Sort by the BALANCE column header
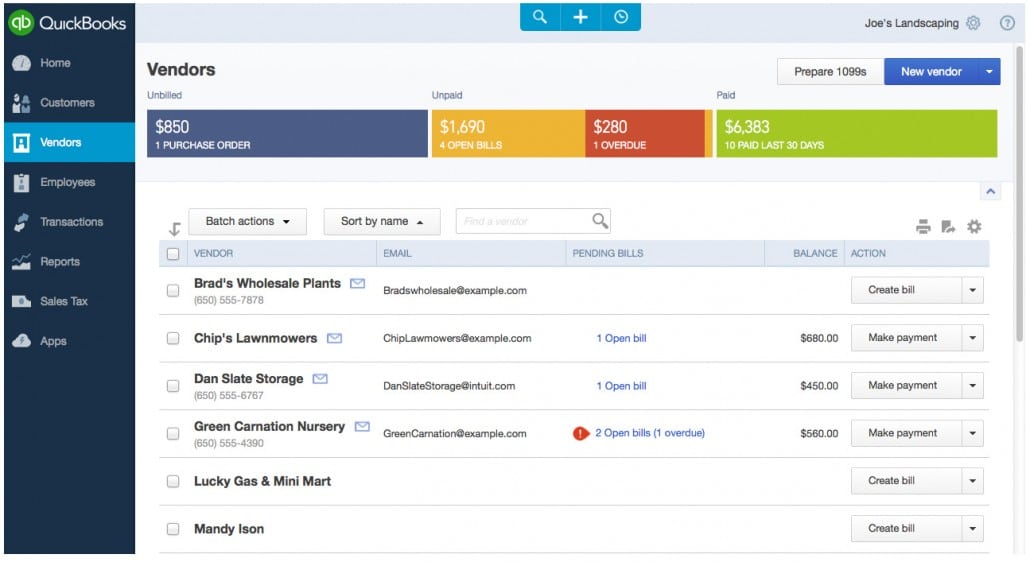The image size is (1030, 562). point(815,253)
